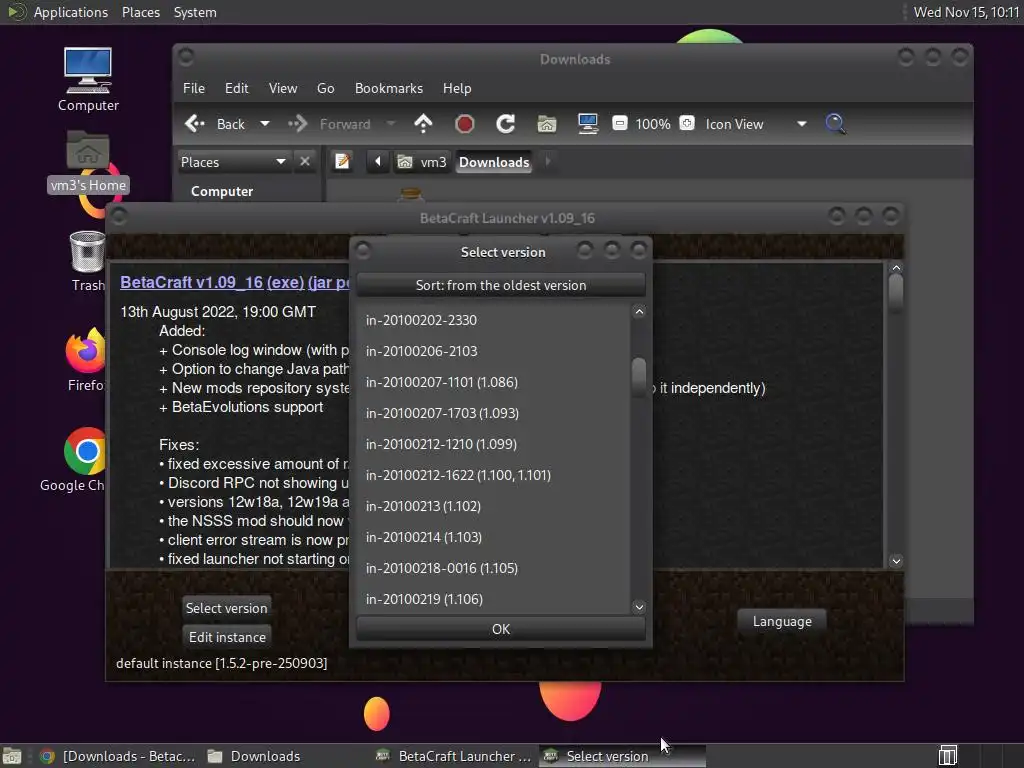
Task: Select version in-20100206-2103
Action: (492, 351)
